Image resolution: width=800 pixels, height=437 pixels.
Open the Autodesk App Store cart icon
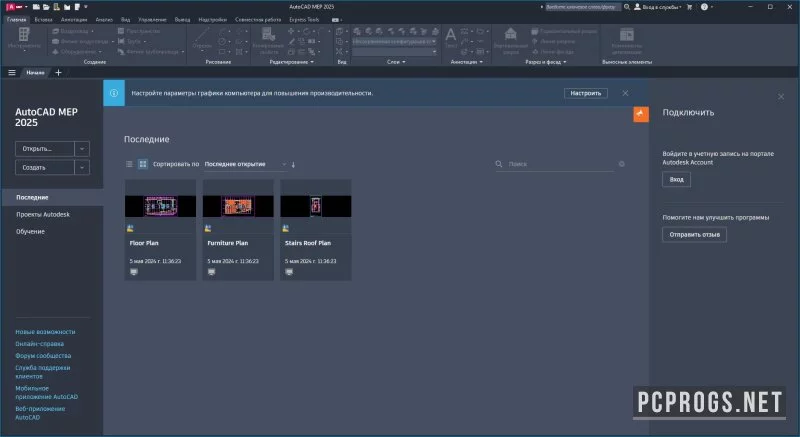690,7
